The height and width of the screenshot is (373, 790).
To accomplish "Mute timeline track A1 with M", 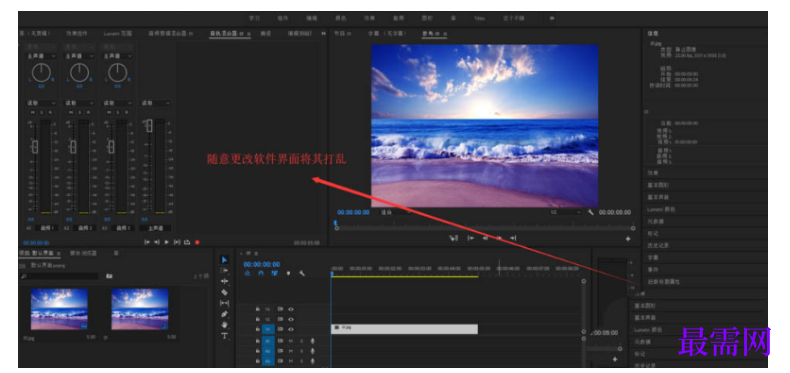I will [291, 341].
